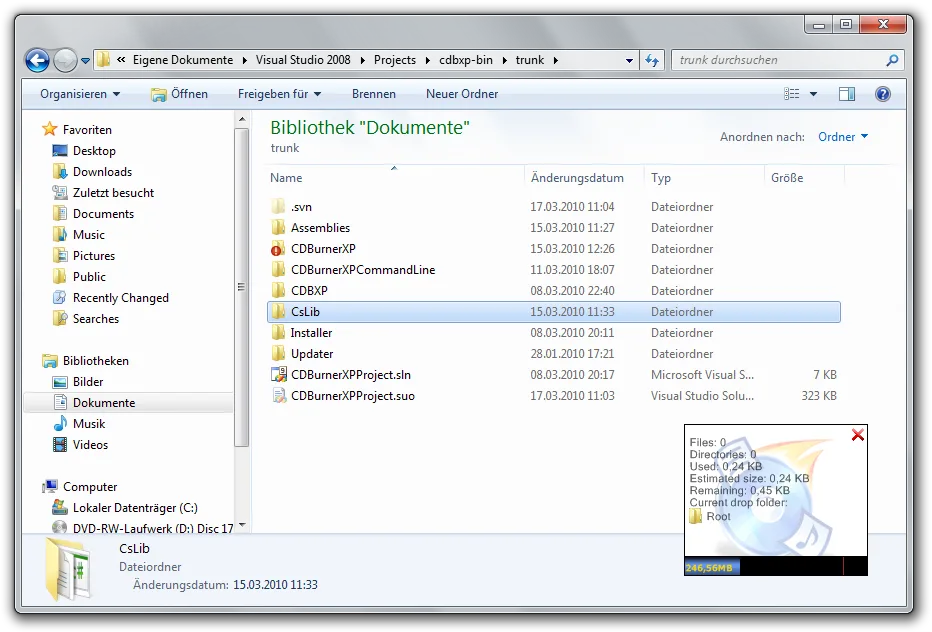Sort by the Größe column header
The image size is (932, 632).
pos(787,178)
